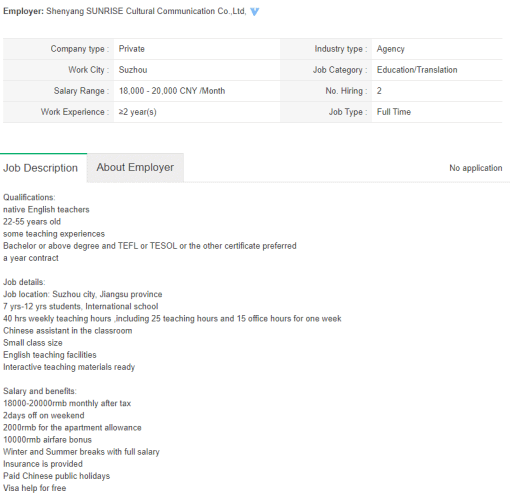Click the '40 hrs weekly teaching hours' line
Viewport: 510px width, 498px height.
coord(172,319)
